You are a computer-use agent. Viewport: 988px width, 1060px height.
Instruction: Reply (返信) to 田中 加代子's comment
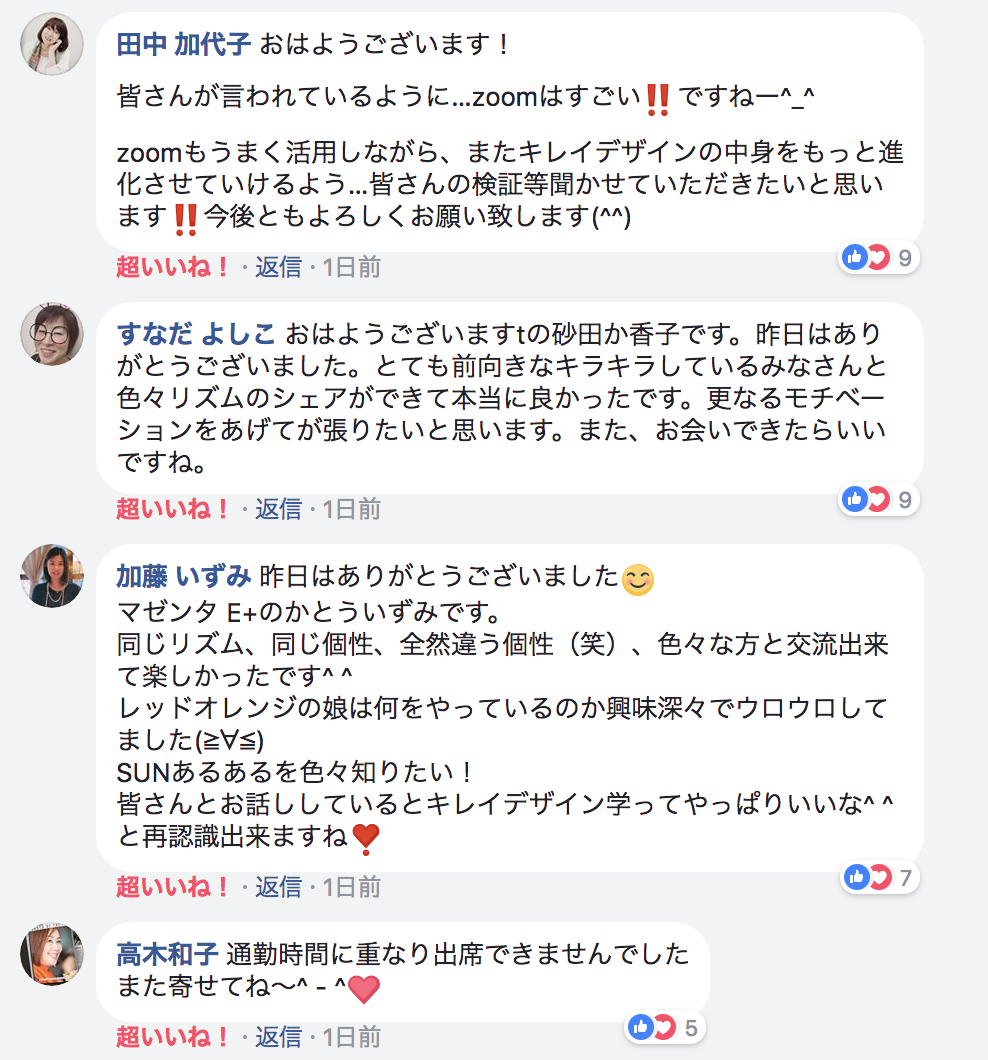click(x=278, y=267)
